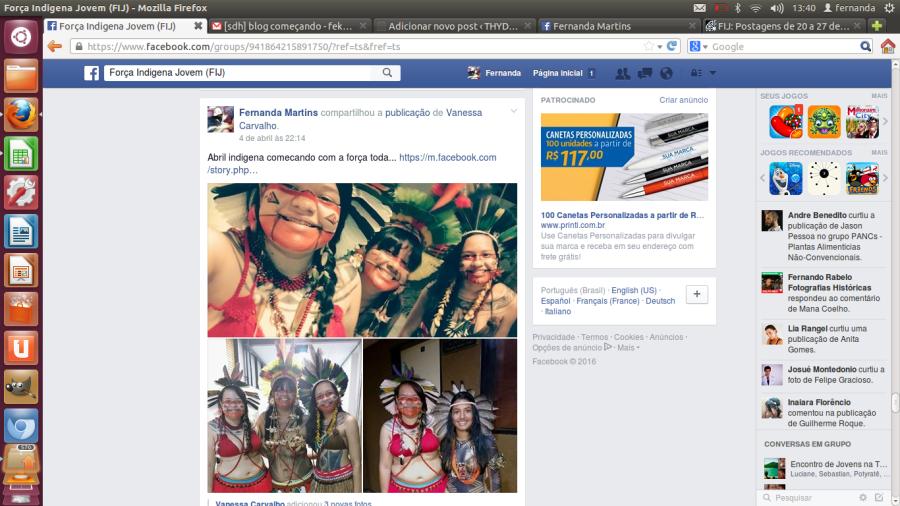Screen dimensions: 900x506
Task: Switch to FIJ Postagens tab
Action: (782, 26)
